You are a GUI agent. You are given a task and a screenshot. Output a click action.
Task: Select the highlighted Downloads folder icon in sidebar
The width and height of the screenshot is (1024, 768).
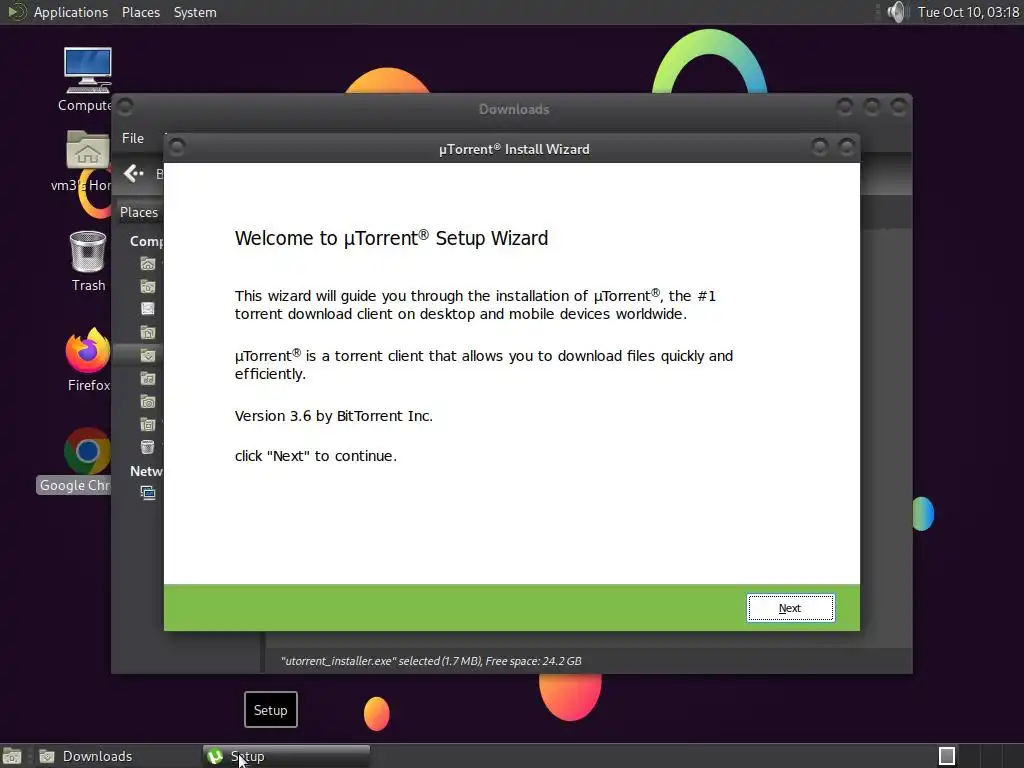coord(148,355)
